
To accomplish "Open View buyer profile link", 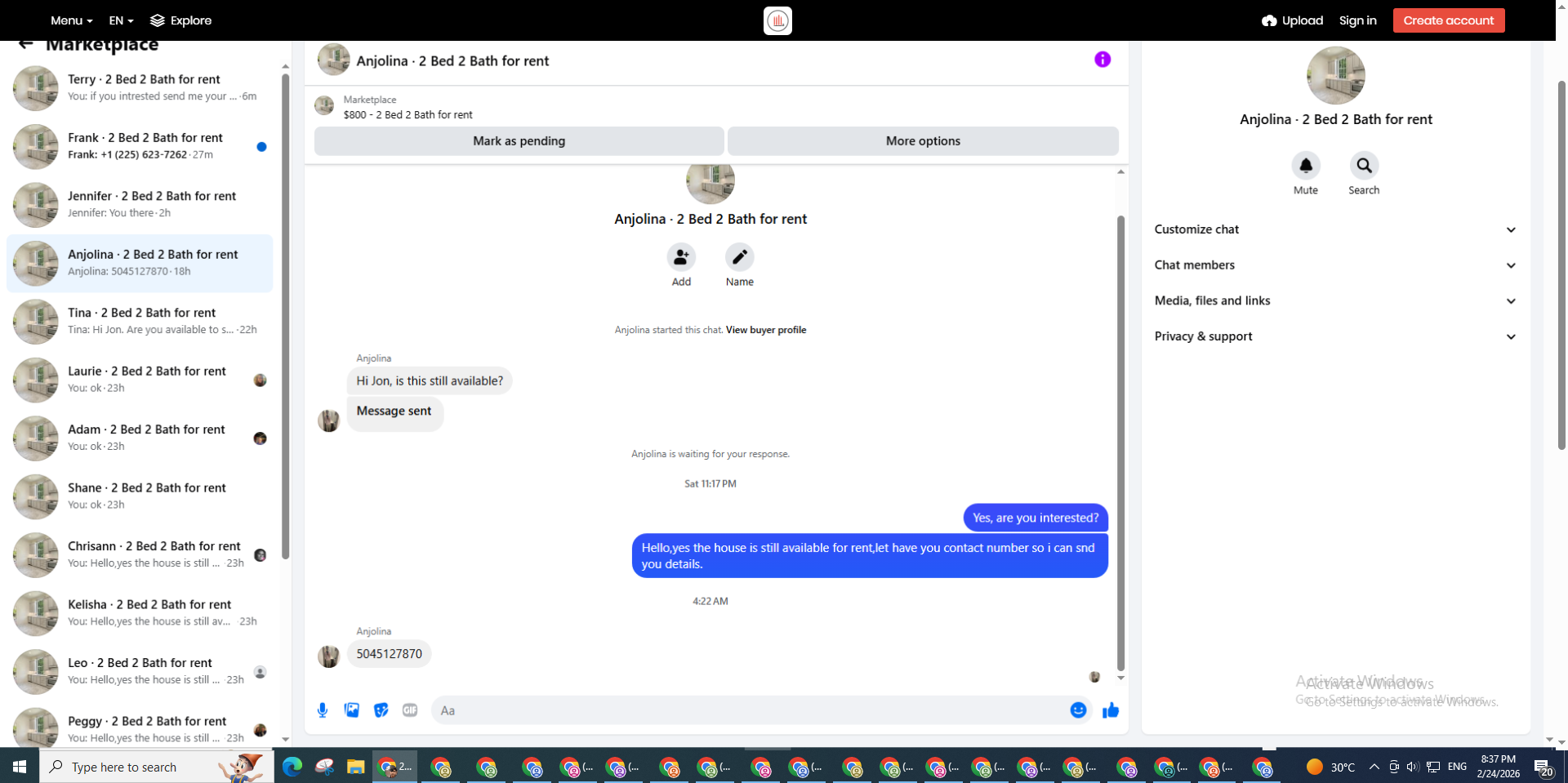I will coord(766,330).
